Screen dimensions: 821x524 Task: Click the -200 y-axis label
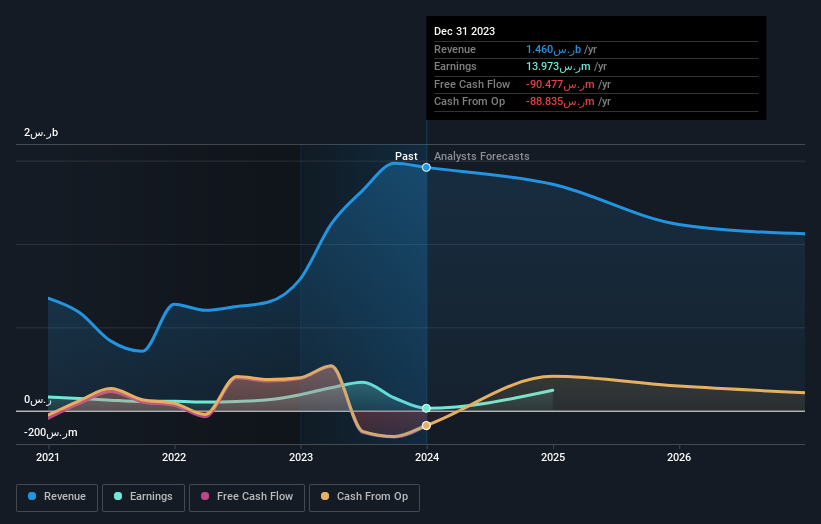pyautogui.click(x=50, y=432)
